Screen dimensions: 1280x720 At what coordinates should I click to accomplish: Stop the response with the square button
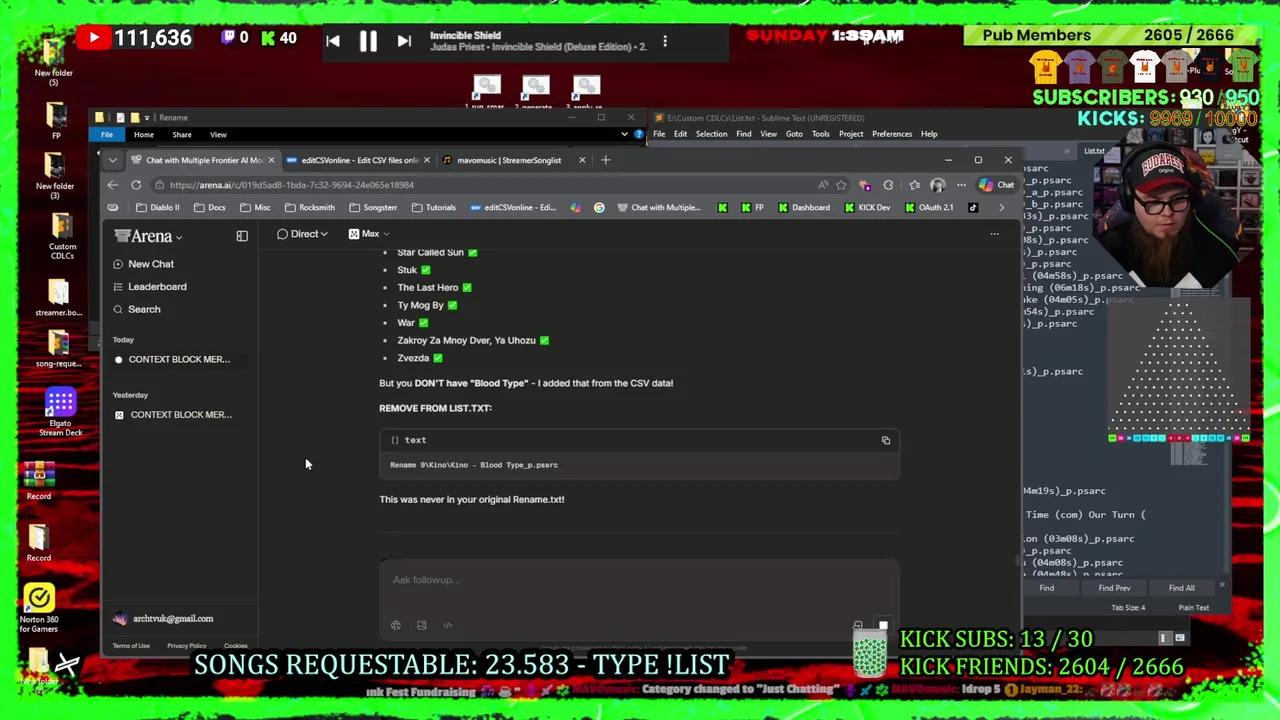tap(883, 627)
